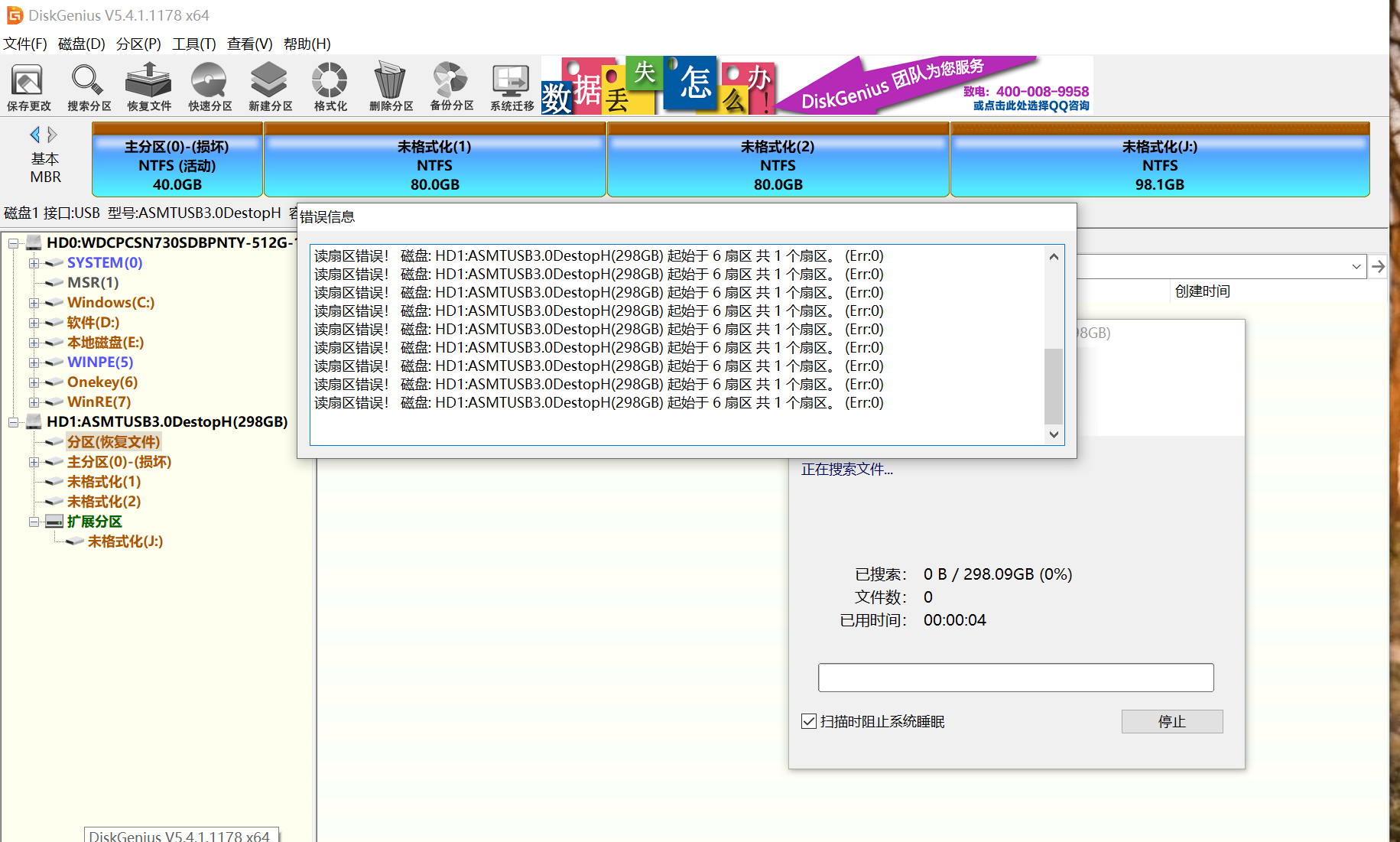Select the 未格式化(1) 80.0GB partition block
Screen dimensions: 1400x842
tap(435, 160)
